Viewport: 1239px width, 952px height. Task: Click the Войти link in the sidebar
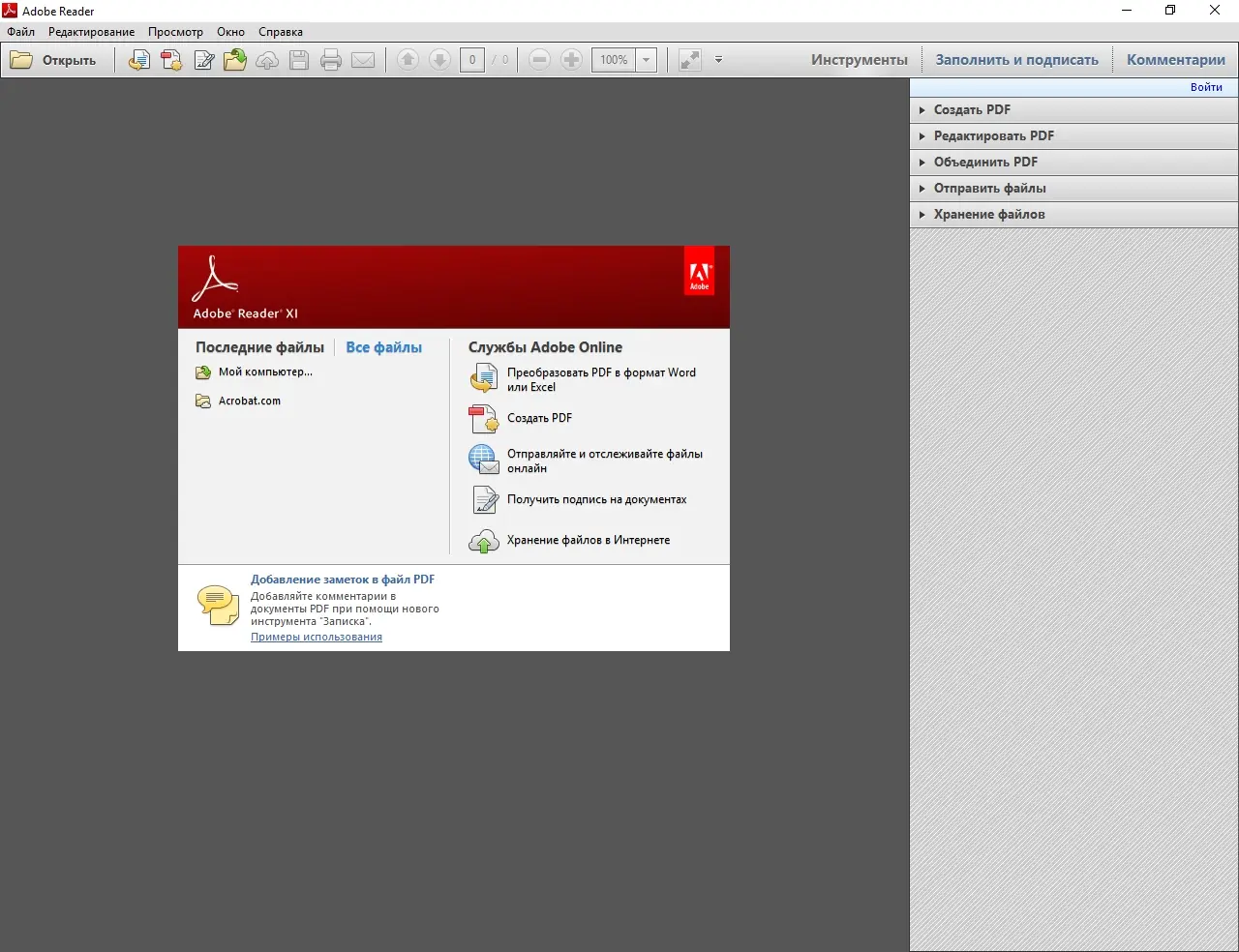(1206, 87)
